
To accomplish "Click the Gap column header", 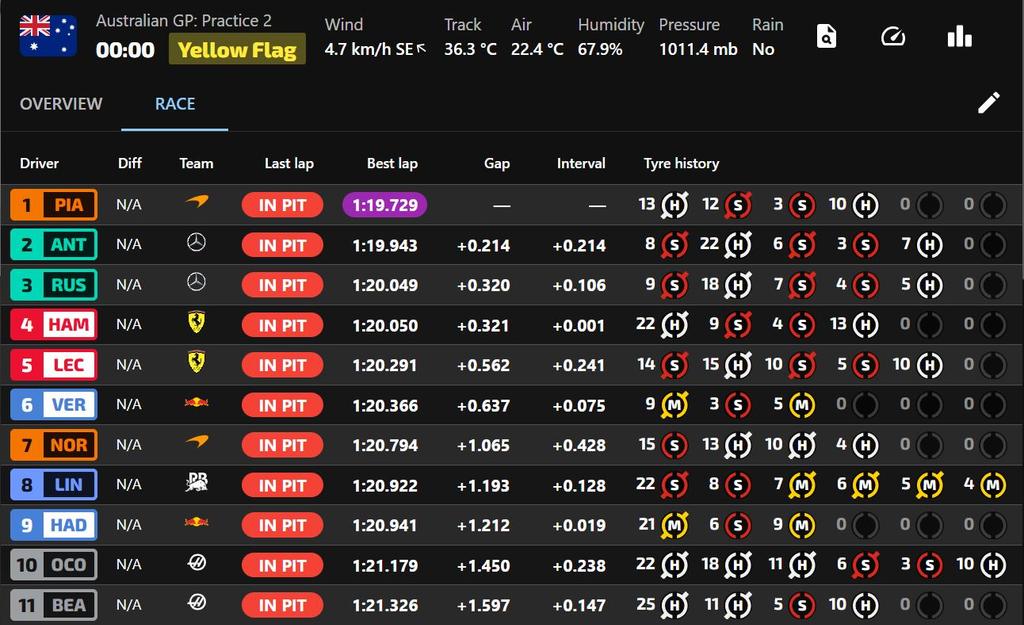I will coord(497,163).
